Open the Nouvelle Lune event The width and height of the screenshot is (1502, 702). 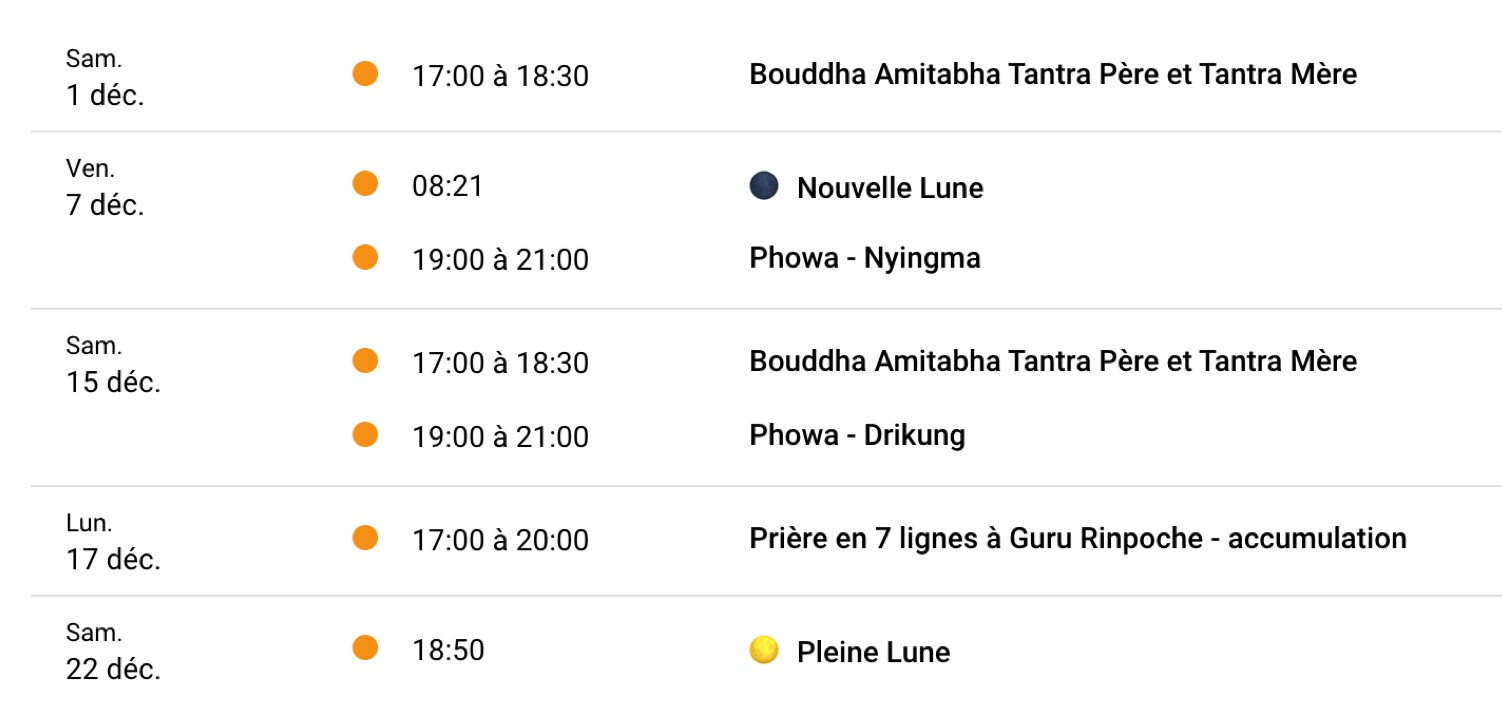pyautogui.click(x=889, y=188)
